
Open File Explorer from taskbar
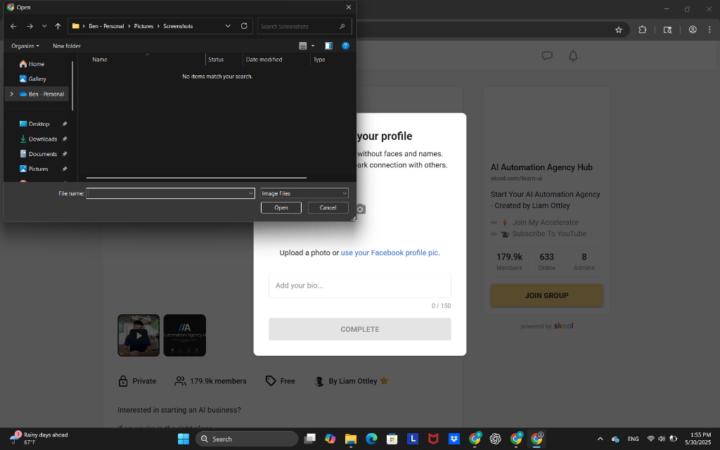351,439
